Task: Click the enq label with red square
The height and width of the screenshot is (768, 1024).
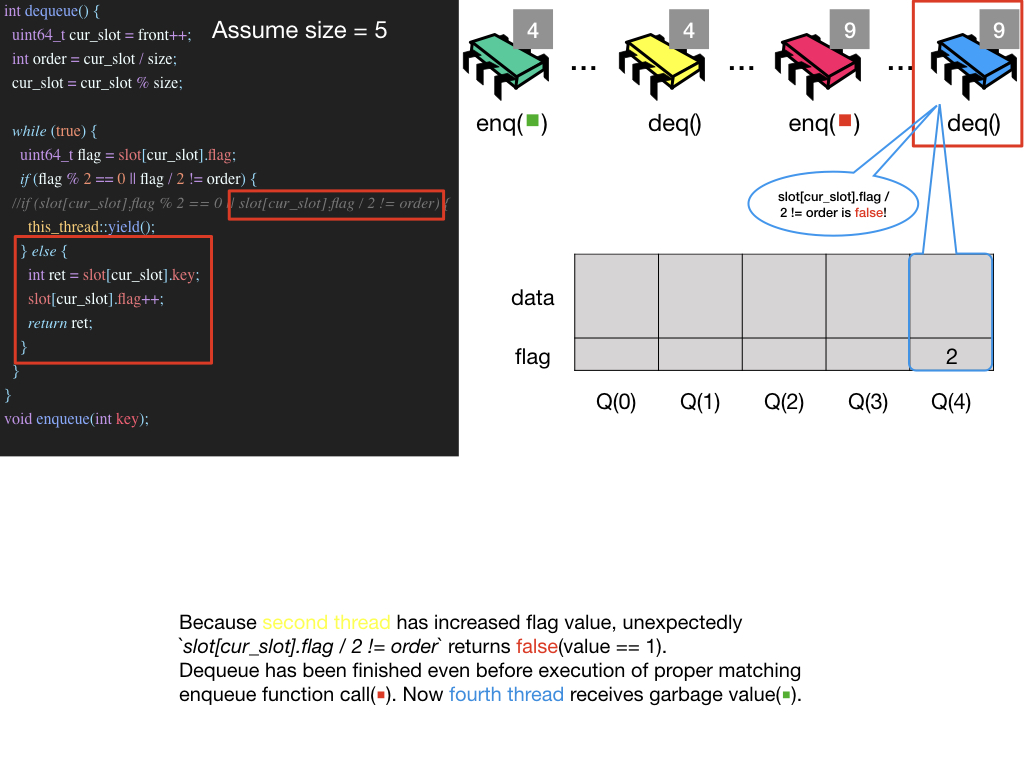Action: click(824, 123)
